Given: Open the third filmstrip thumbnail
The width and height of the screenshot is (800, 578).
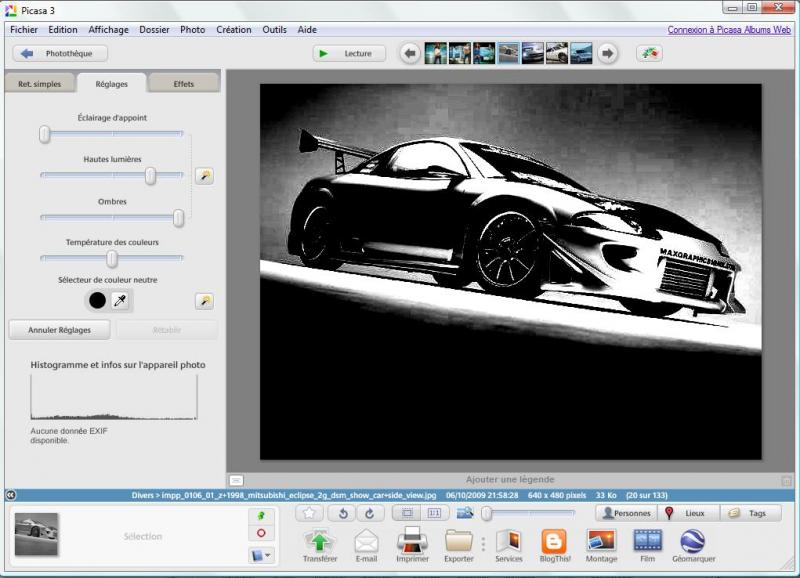Looking at the screenshot, I should [x=484, y=54].
